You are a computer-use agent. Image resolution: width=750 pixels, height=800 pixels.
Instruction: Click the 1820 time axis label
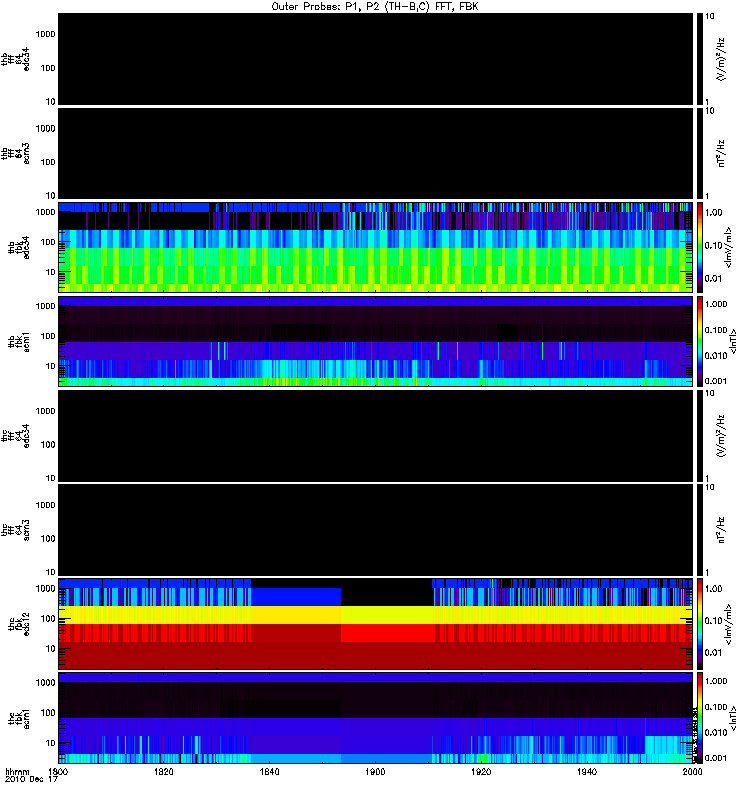click(x=163, y=772)
